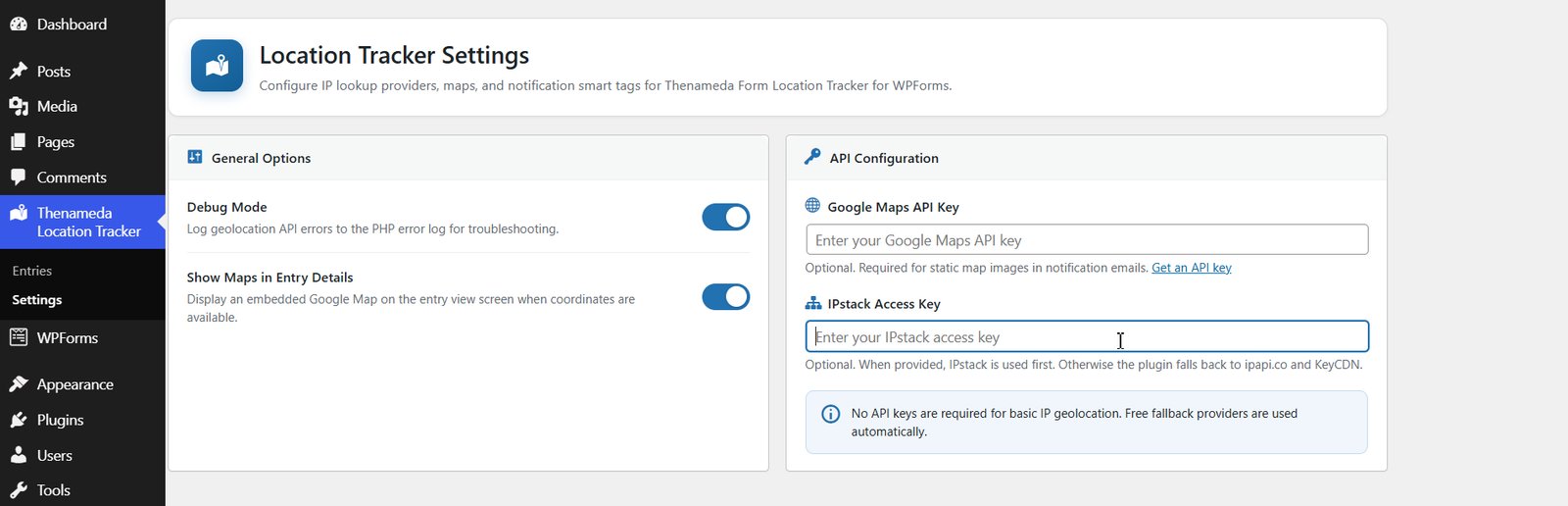Turn off Show Maps in Entry Details
The width and height of the screenshot is (1568, 506).
click(726, 297)
